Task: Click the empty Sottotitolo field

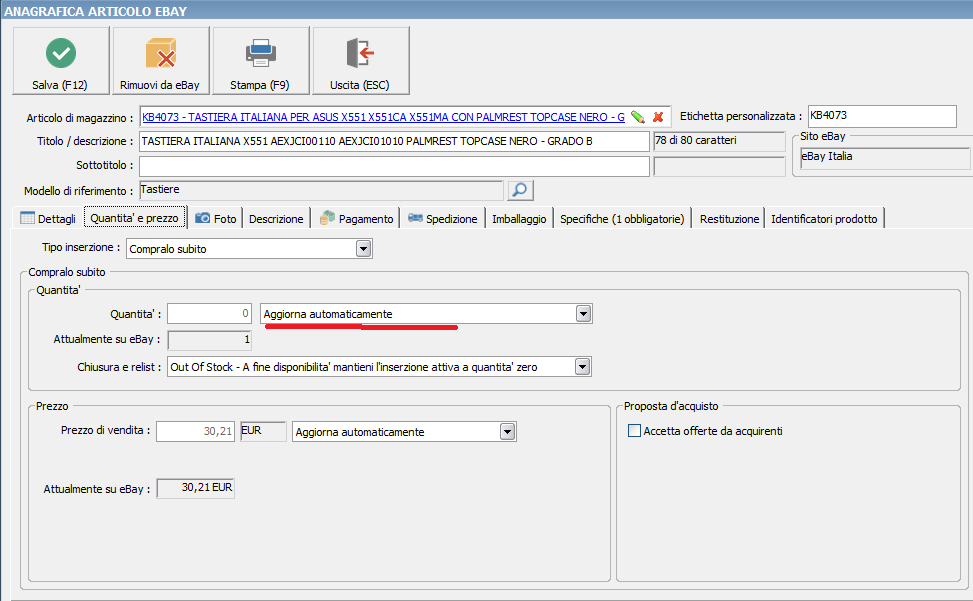Action: click(394, 166)
